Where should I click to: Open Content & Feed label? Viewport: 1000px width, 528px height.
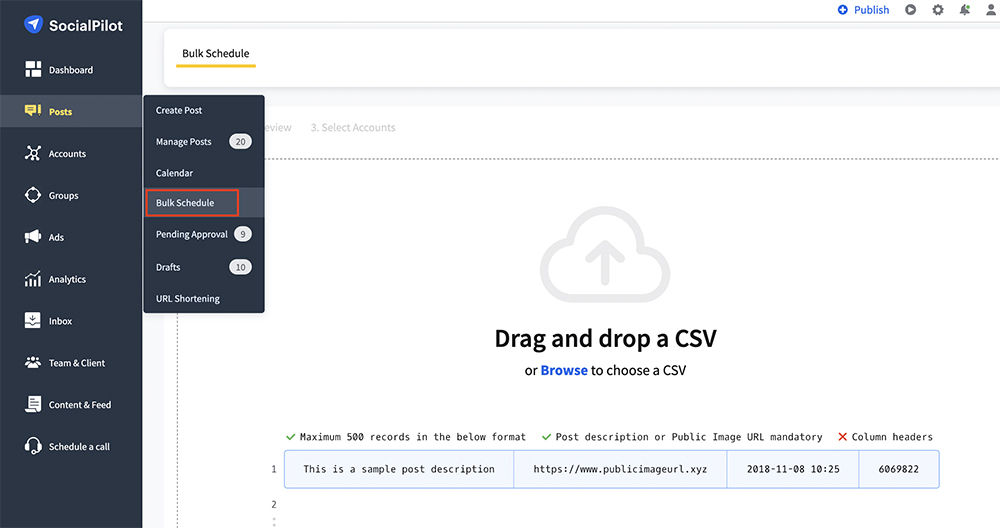(x=80, y=405)
